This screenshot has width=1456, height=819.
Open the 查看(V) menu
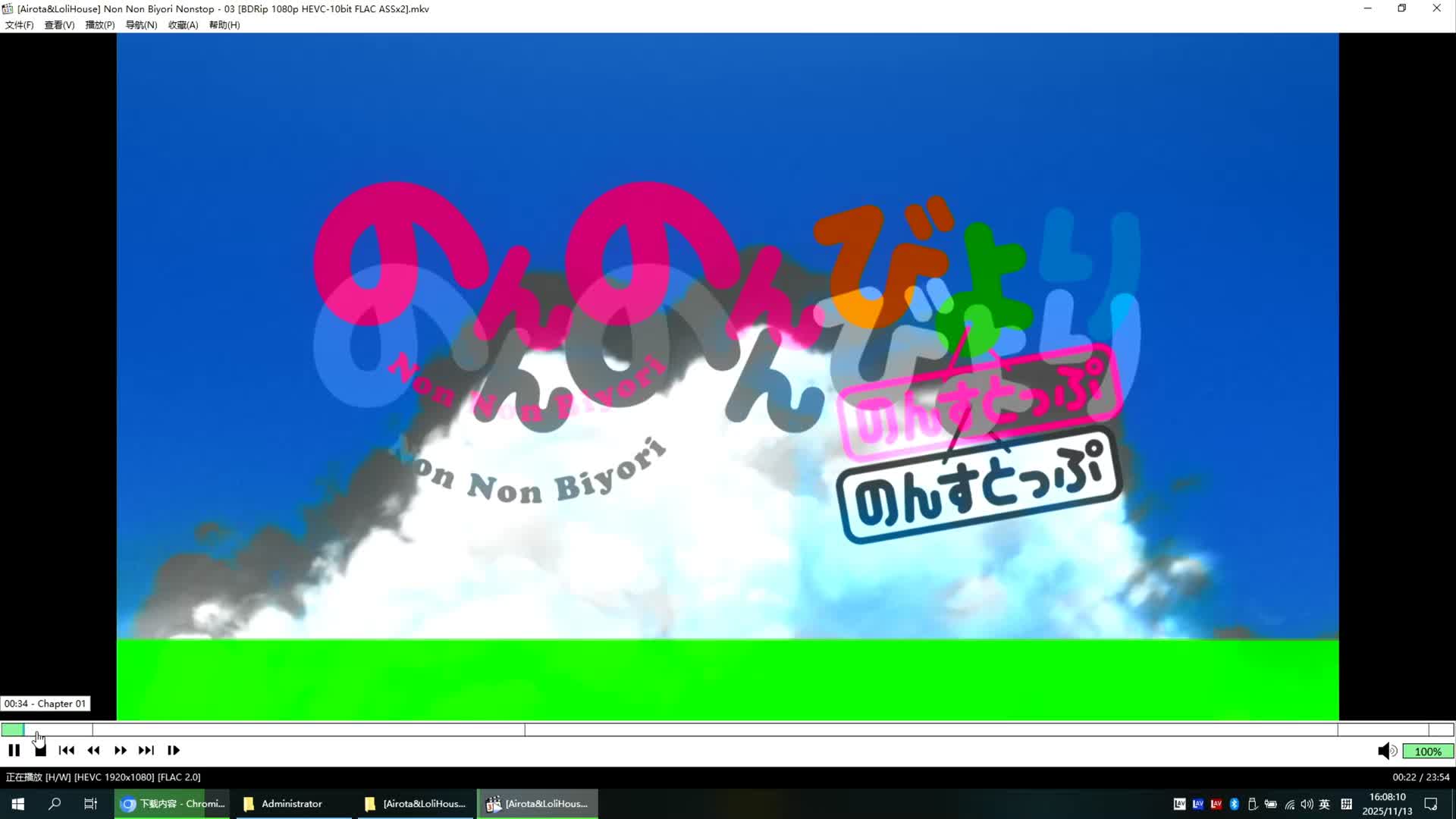click(x=59, y=25)
